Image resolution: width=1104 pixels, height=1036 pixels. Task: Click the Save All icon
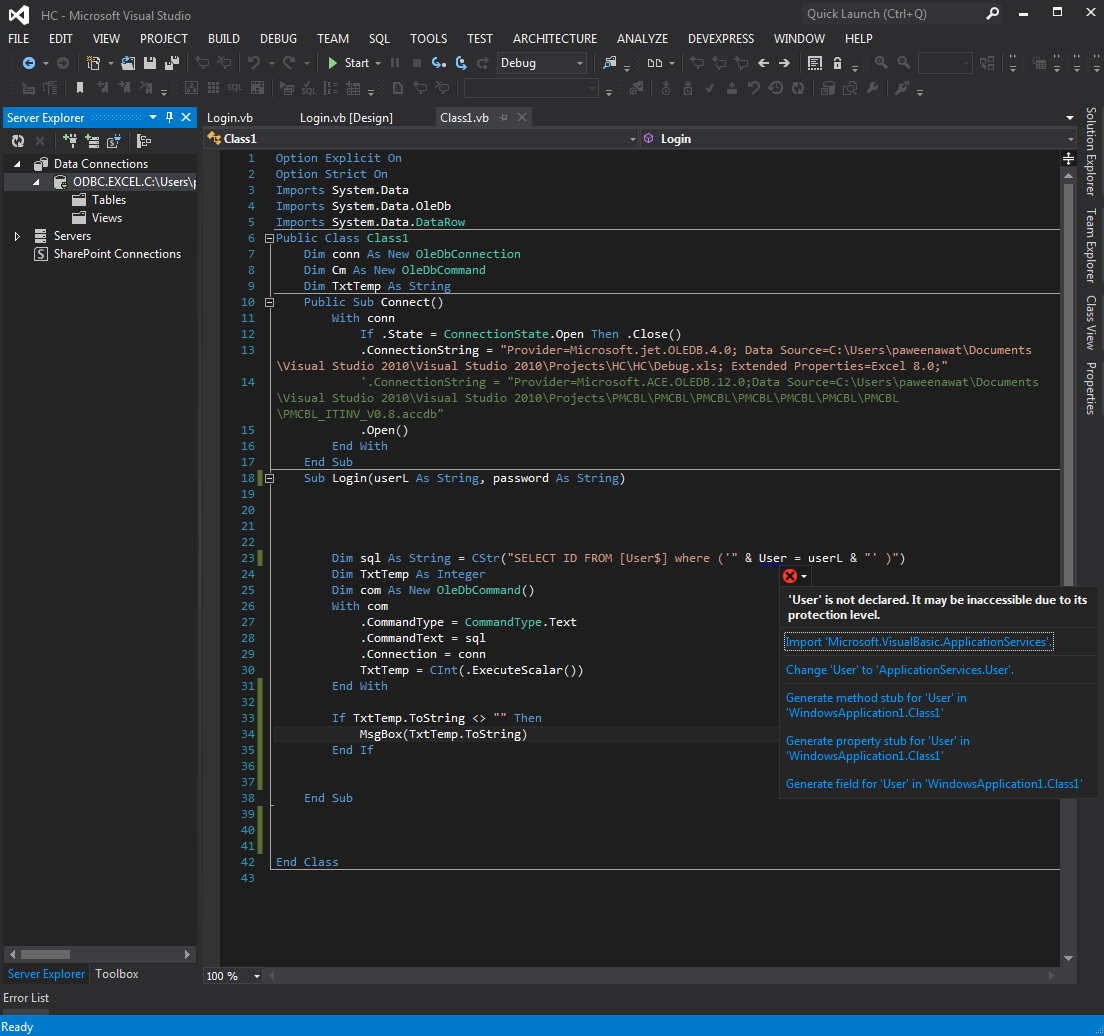coord(172,63)
